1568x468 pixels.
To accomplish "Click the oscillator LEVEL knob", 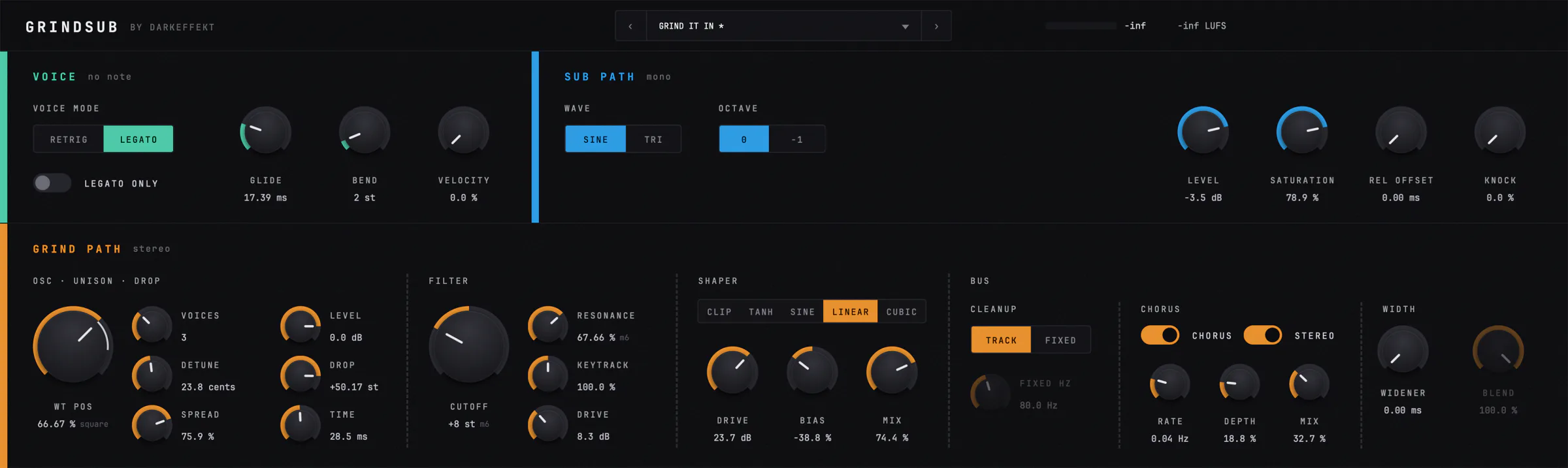I will [x=301, y=325].
